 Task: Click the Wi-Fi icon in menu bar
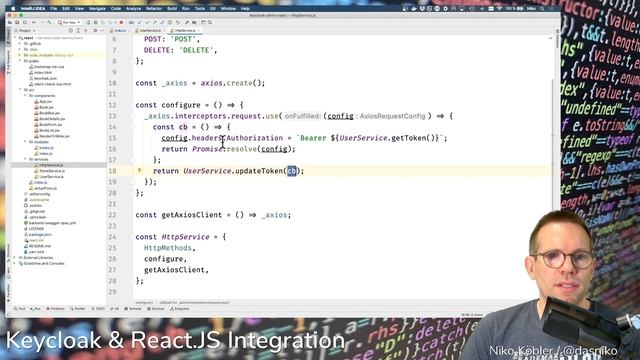pyautogui.click(x=499, y=8)
